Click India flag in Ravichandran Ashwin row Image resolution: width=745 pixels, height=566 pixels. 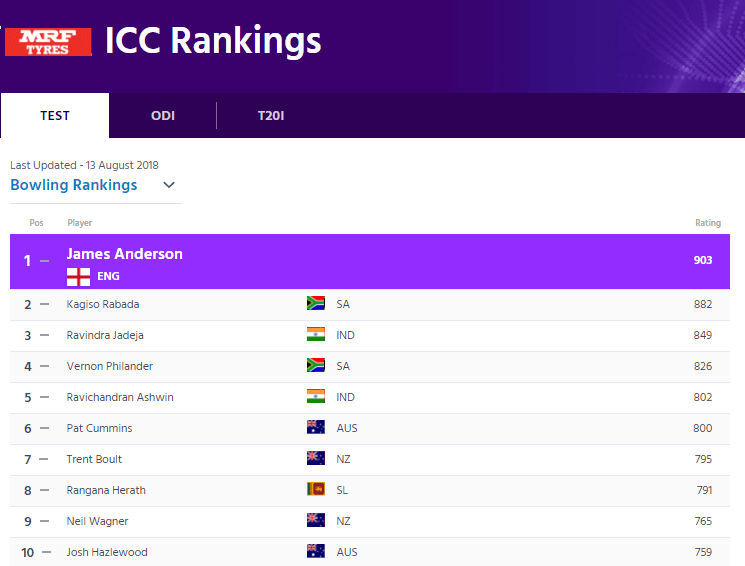316,397
